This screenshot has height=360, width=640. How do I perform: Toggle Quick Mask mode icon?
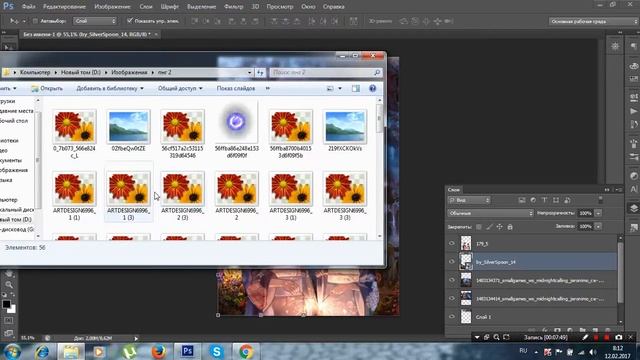9,321
